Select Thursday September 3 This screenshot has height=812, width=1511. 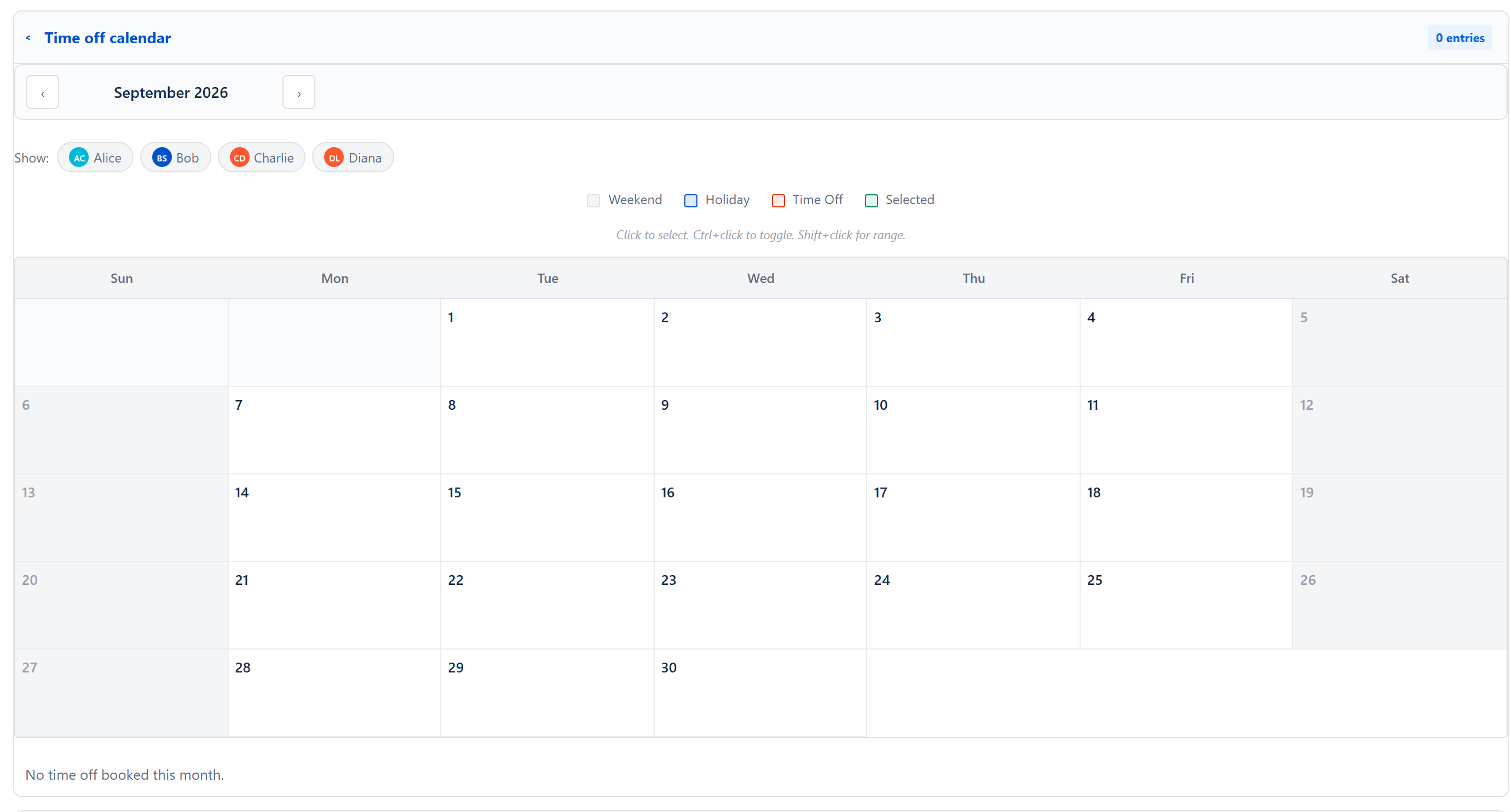(973, 343)
